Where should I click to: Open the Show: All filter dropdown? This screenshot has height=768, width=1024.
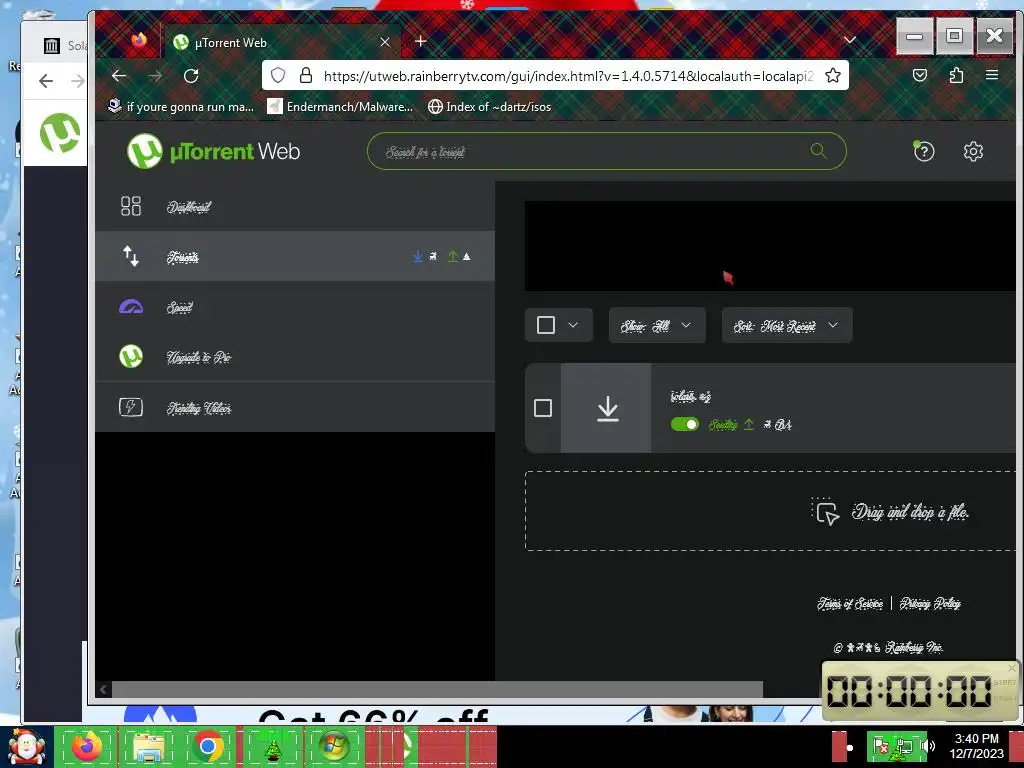657,325
